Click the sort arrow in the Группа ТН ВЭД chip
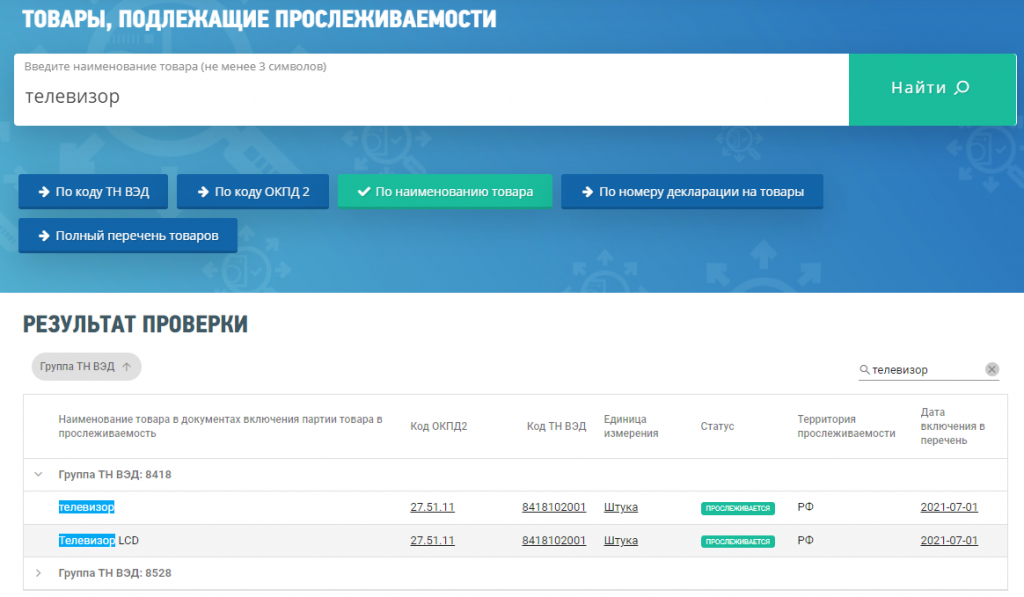Image resolution: width=1024 pixels, height=597 pixels. 126,367
